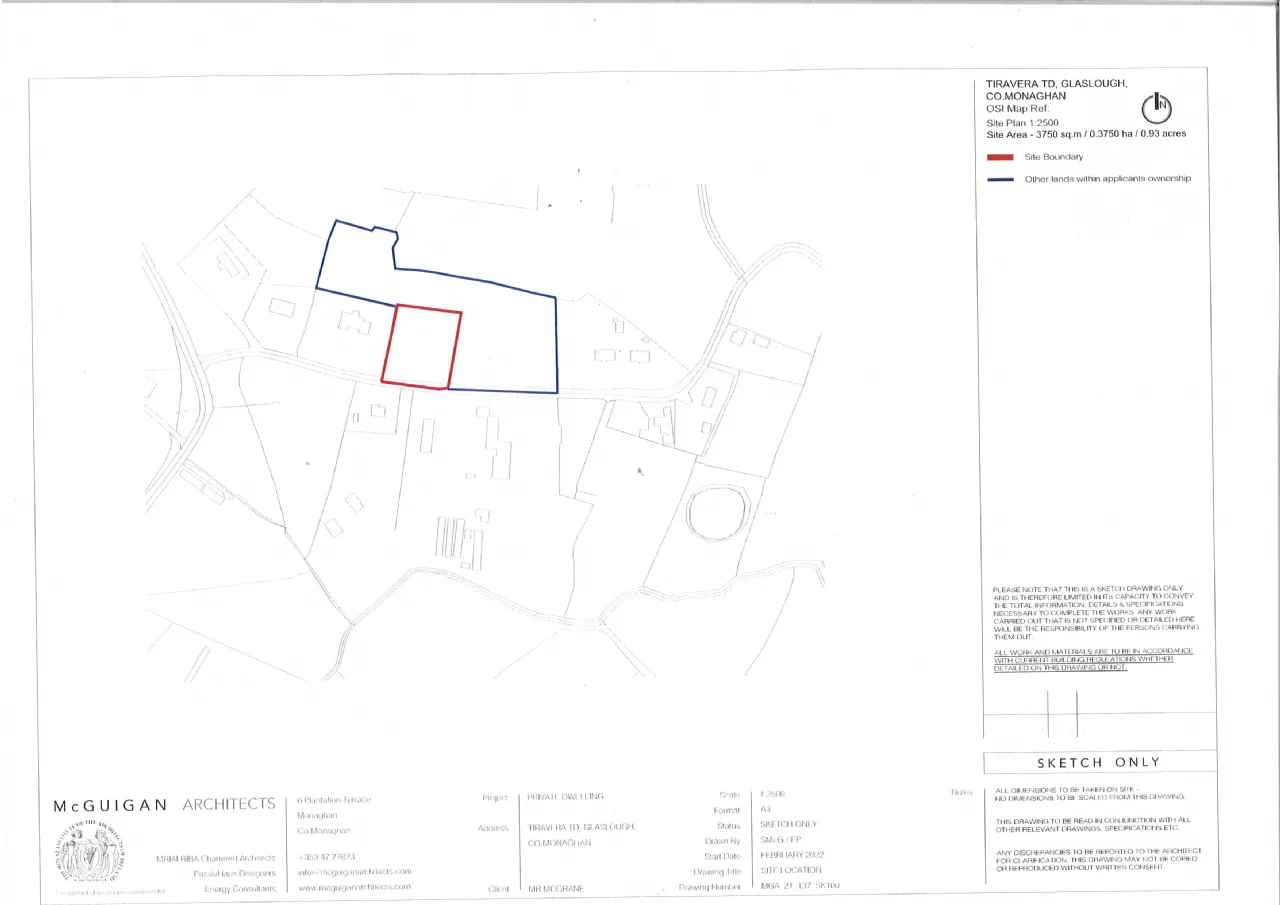Select the Site Plan 1:2500 text
Image resolution: width=1280 pixels, height=905 pixels.
(1023, 122)
